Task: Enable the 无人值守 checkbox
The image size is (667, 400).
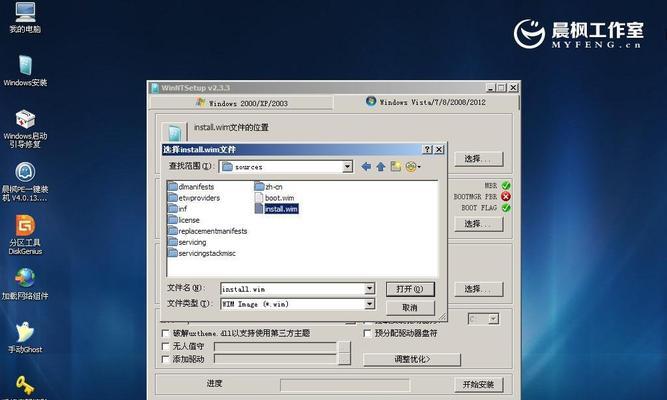Action: [x=165, y=346]
